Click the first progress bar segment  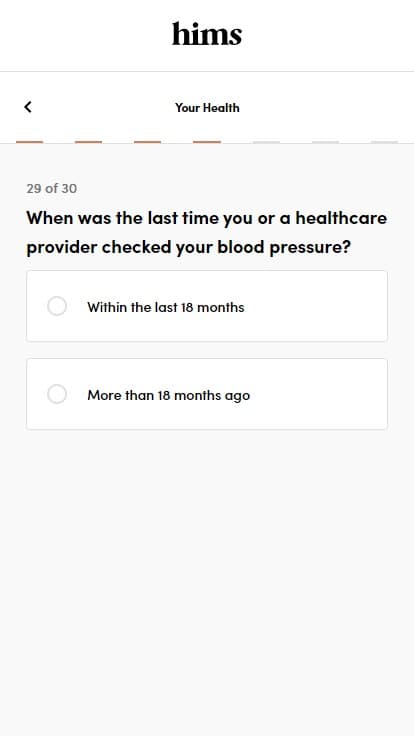(30, 142)
